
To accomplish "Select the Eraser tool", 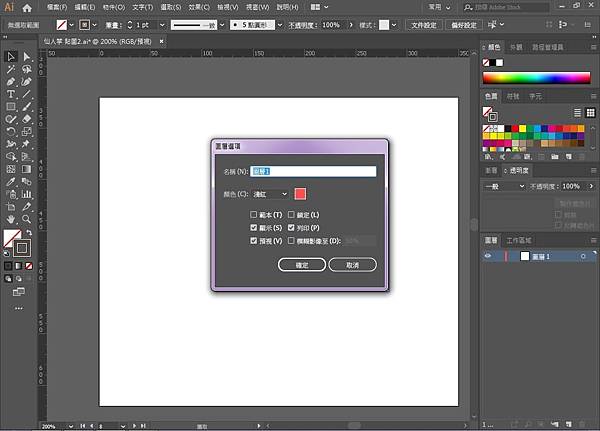I will [26, 119].
